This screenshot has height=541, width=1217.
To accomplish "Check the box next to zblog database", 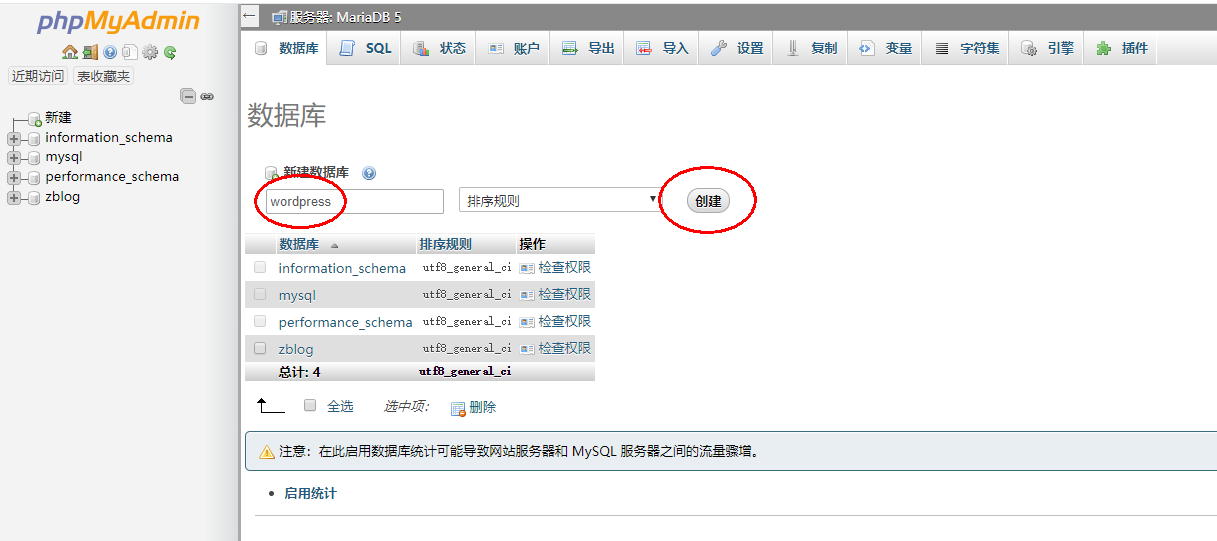I will [260, 349].
